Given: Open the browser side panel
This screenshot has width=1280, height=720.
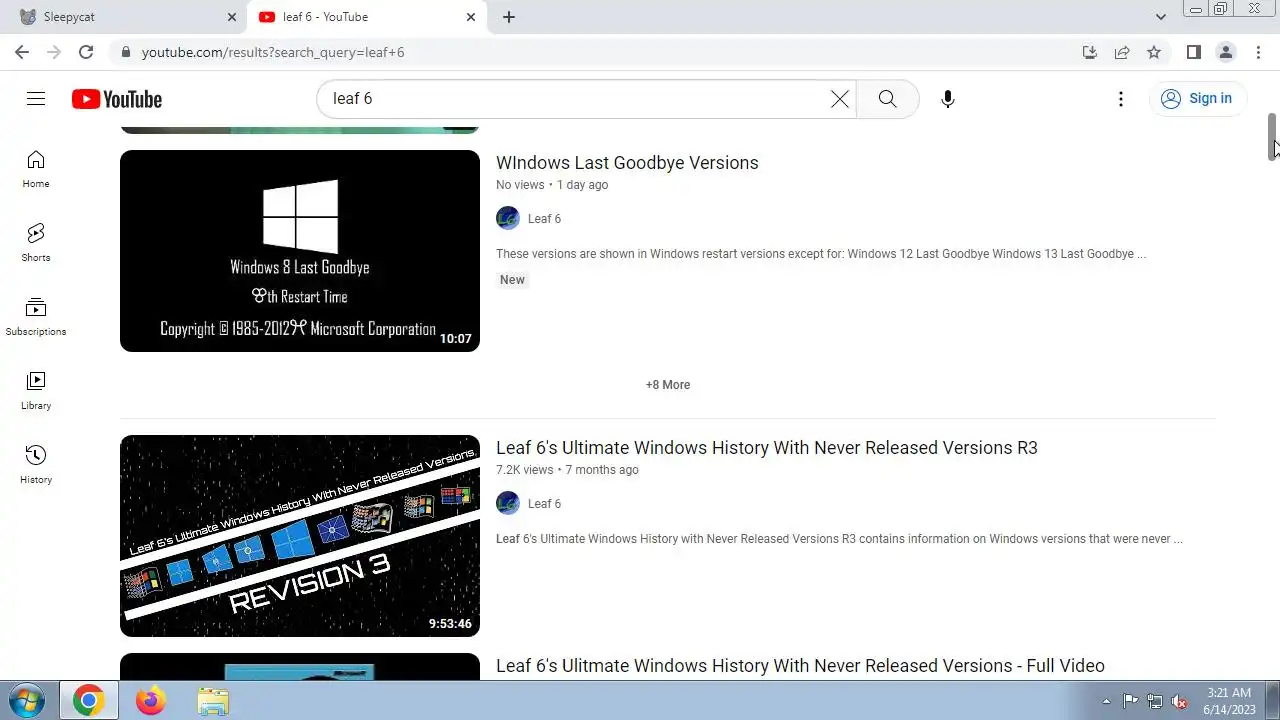Looking at the screenshot, I should [x=1194, y=52].
